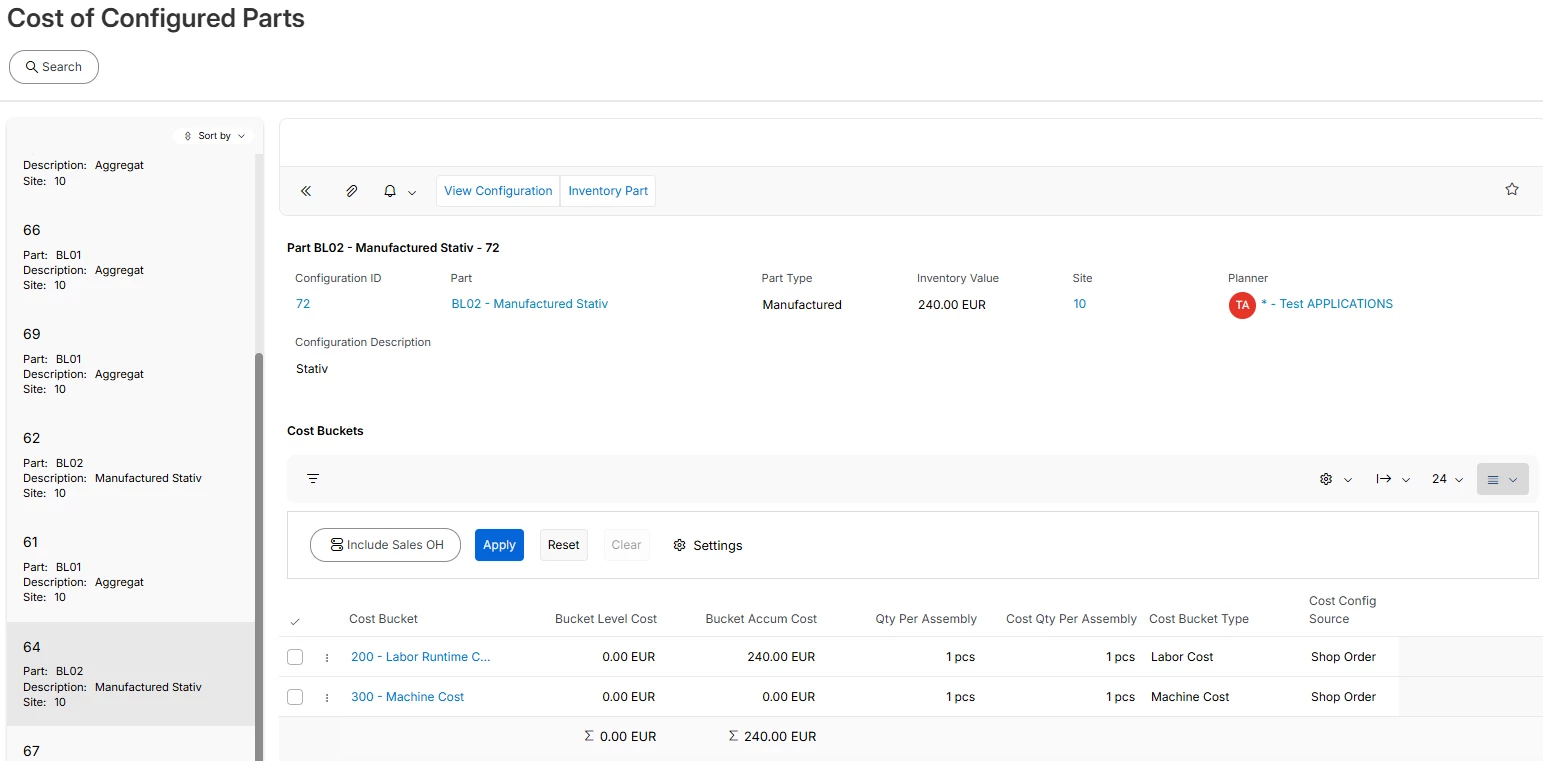Screen dimensions: 1543x761
Task: Open the list view layout dropdown
Action: (1502, 479)
